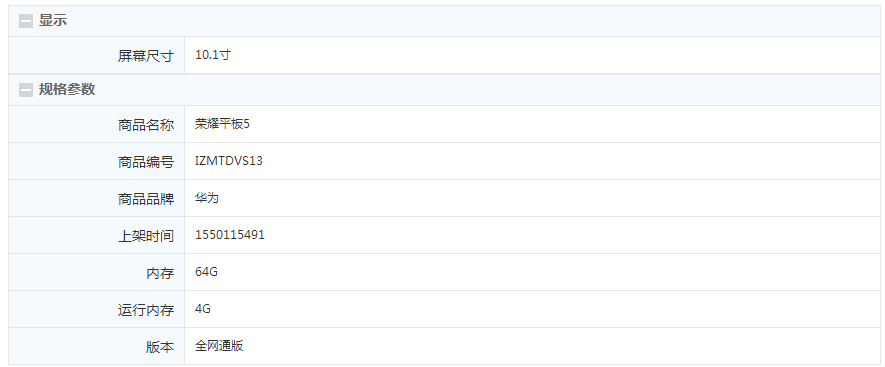Click the 商品编号 label cell
885x367 pixels.
pos(97,161)
